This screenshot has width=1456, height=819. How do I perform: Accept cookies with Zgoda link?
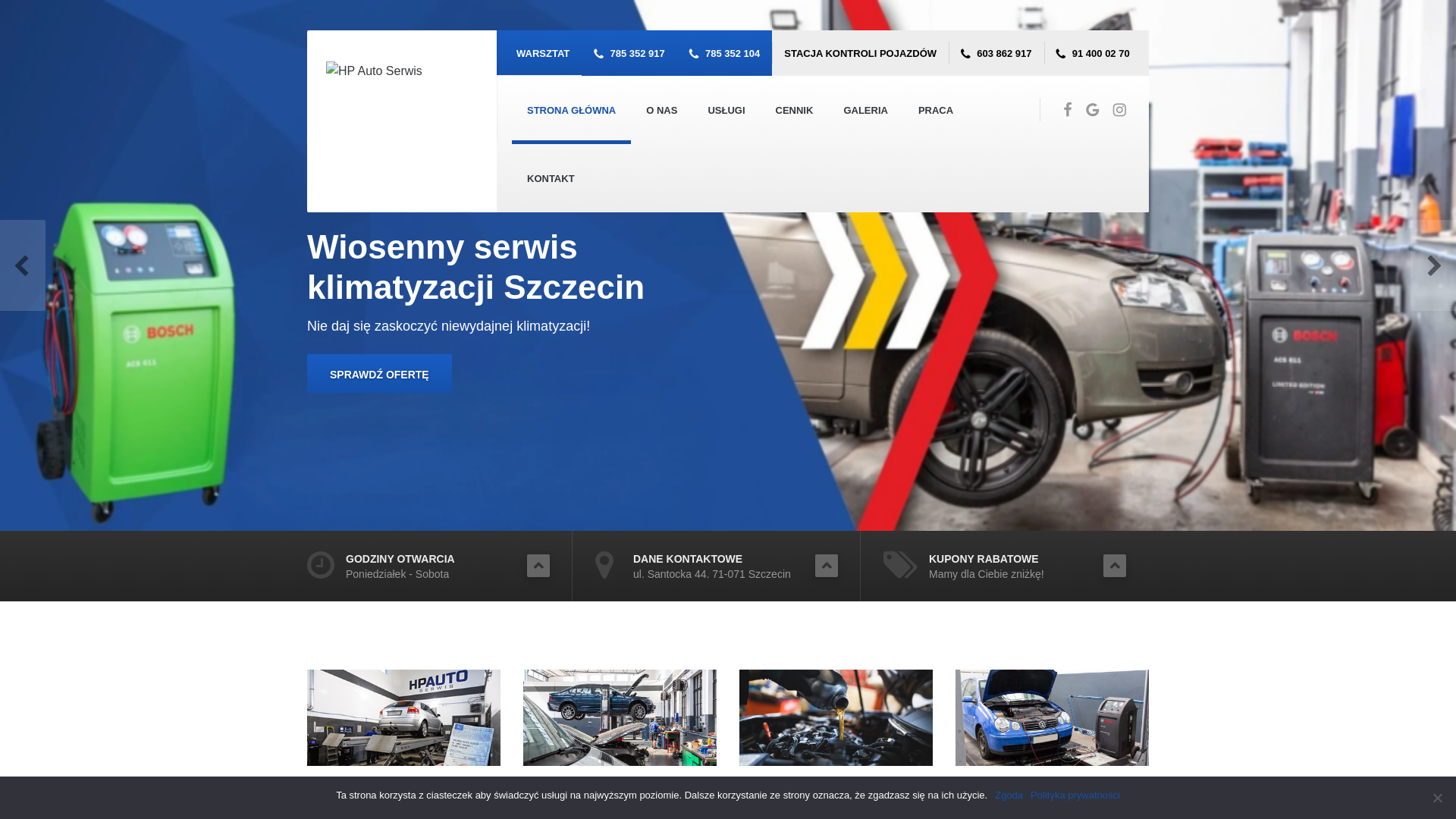pyautogui.click(x=1009, y=795)
